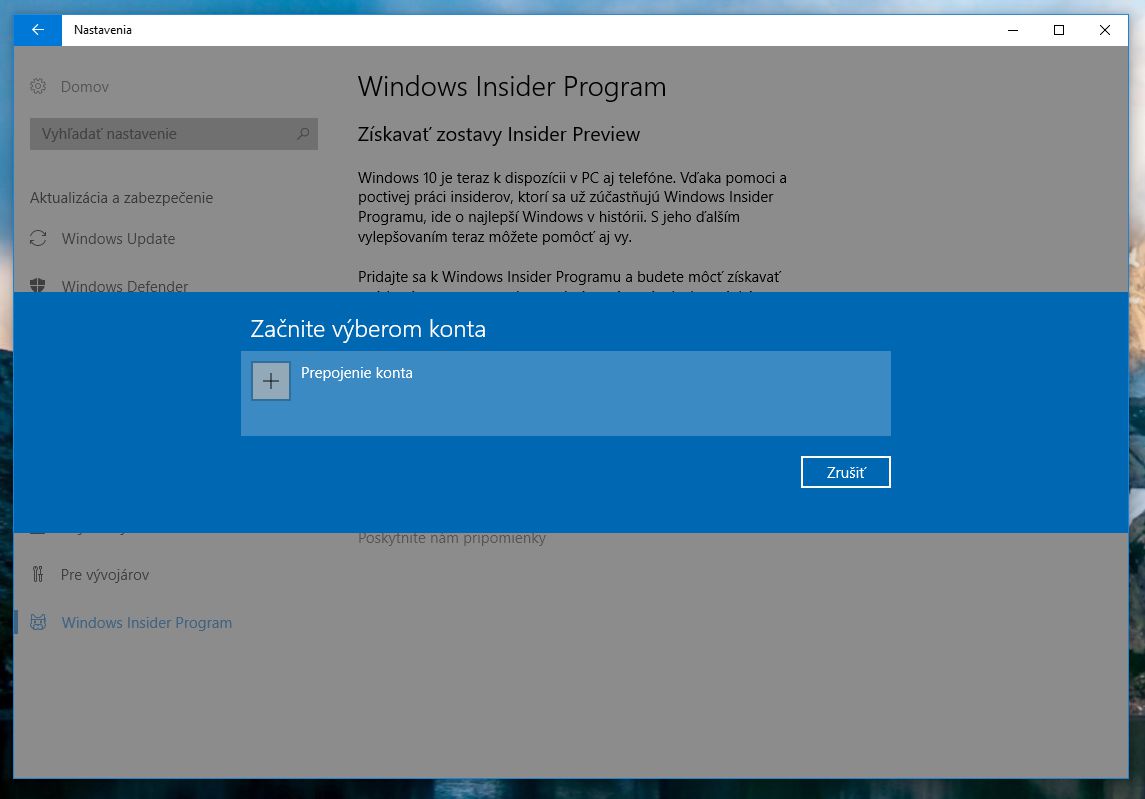Image resolution: width=1145 pixels, height=799 pixels.
Task: Focus the Vyhľadať nastavenie search field
Action: point(174,134)
